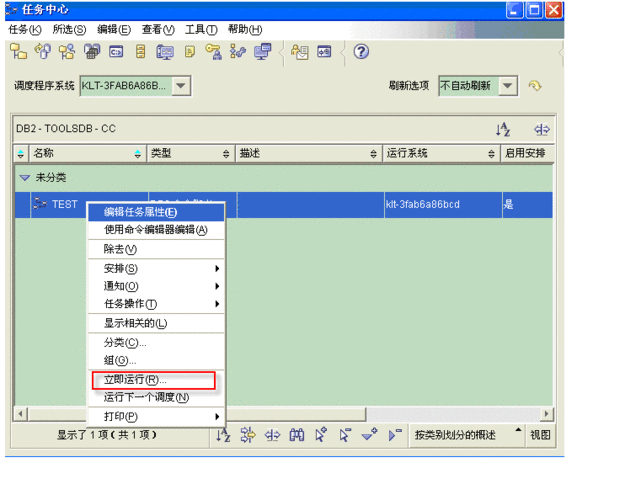
Task: Click the 运行系统 column header
Action: coord(442,153)
